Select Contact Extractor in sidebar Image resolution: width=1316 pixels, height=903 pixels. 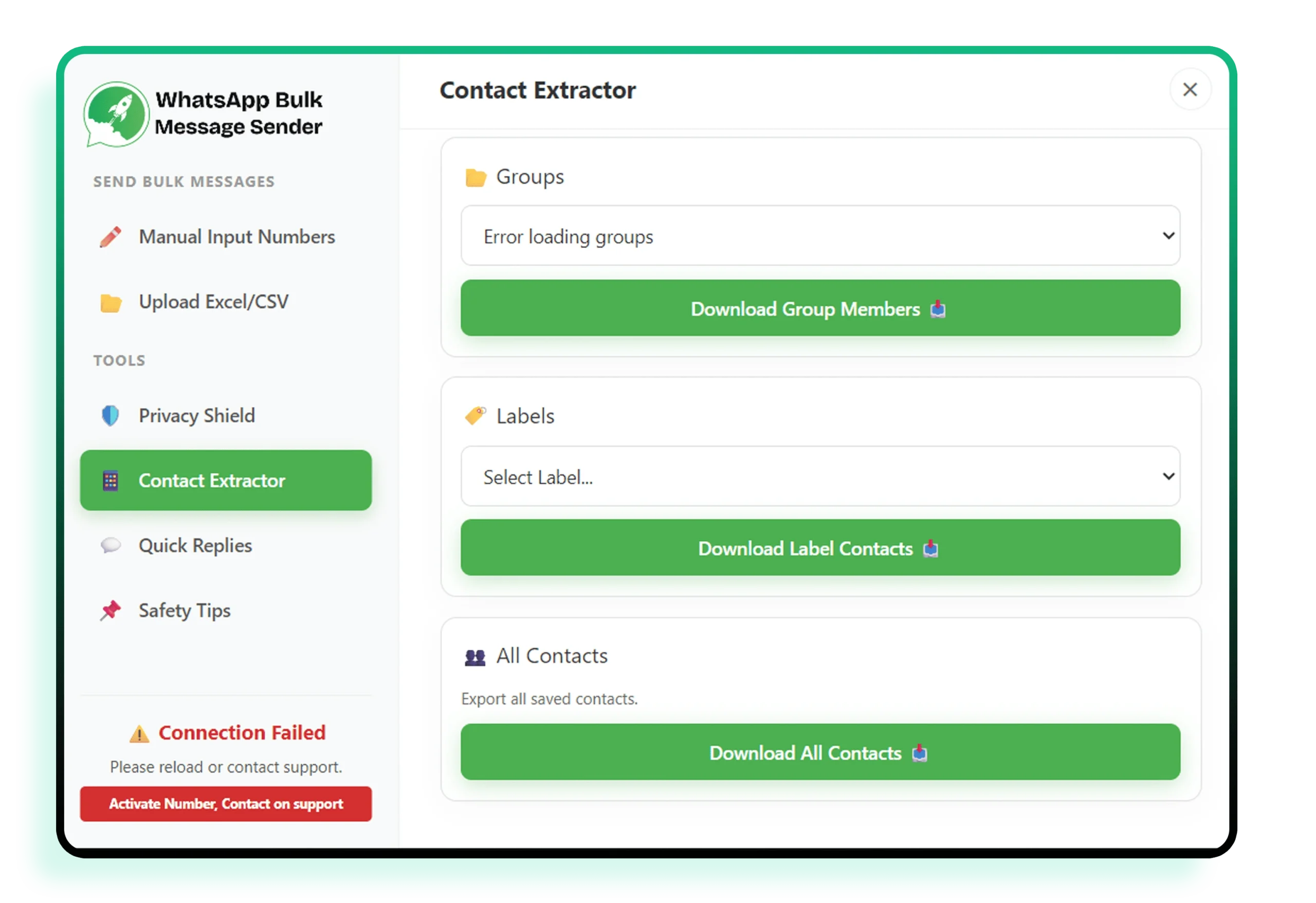(x=226, y=481)
